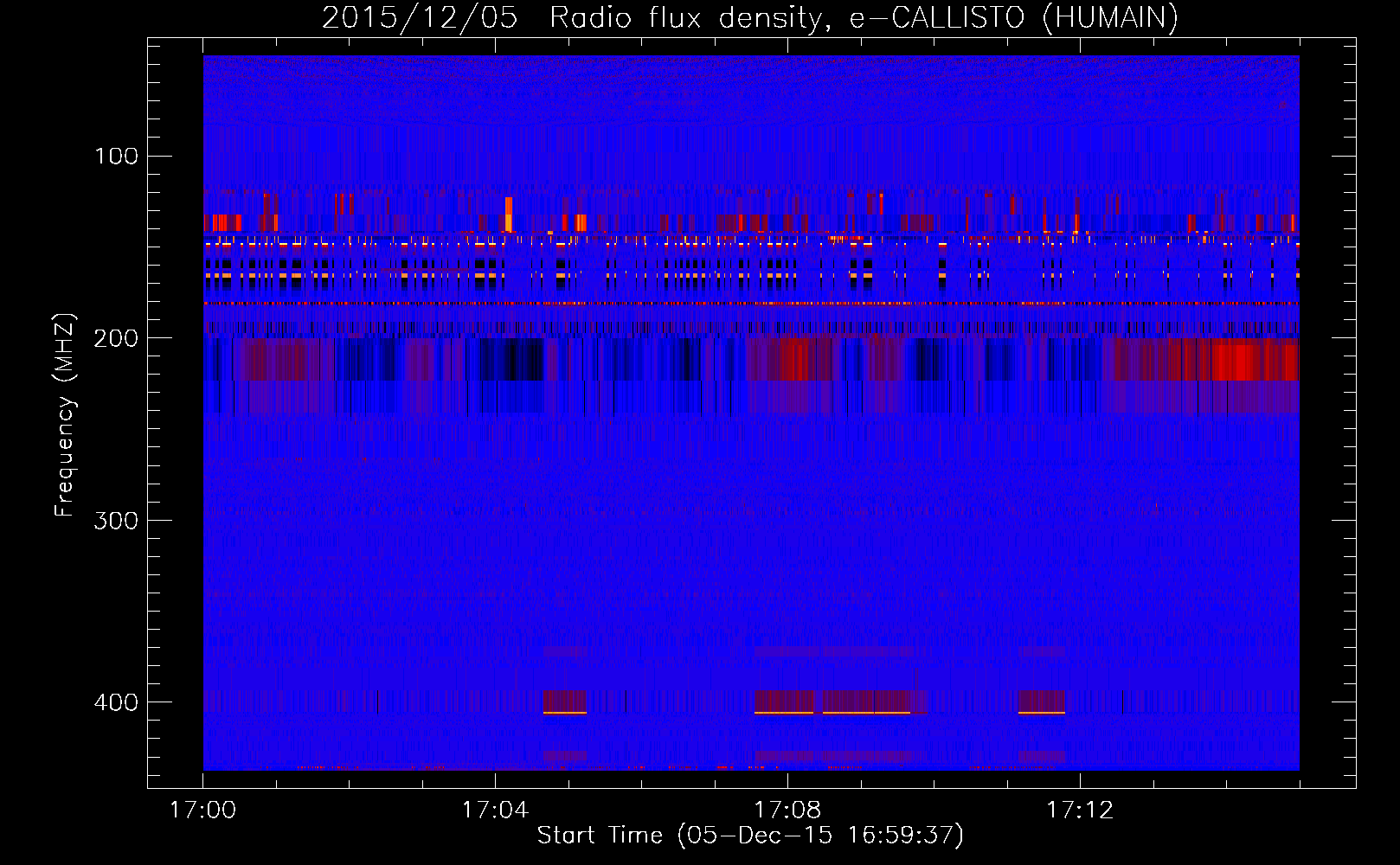
Task: Click the "Start Time (05-Dec-15 16:59:37)" axis label
Action: tap(750, 836)
